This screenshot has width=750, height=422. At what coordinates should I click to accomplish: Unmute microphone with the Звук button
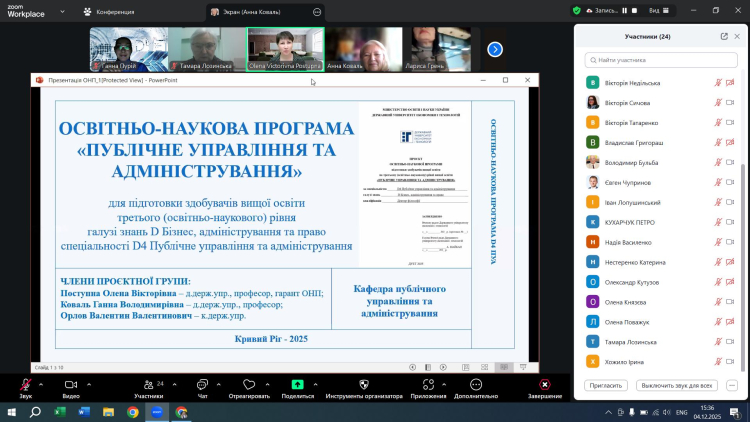(25, 384)
